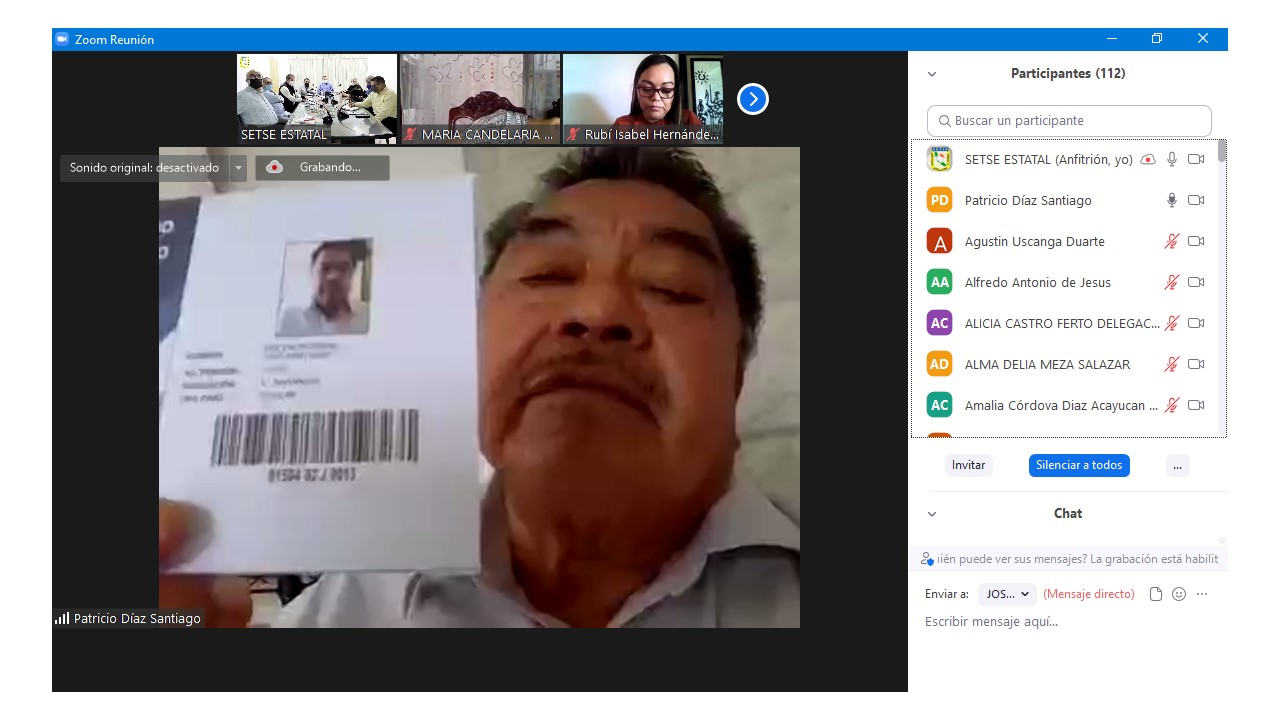
Task: Click the next video thumbnails arrow
Action: [x=752, y=99]
